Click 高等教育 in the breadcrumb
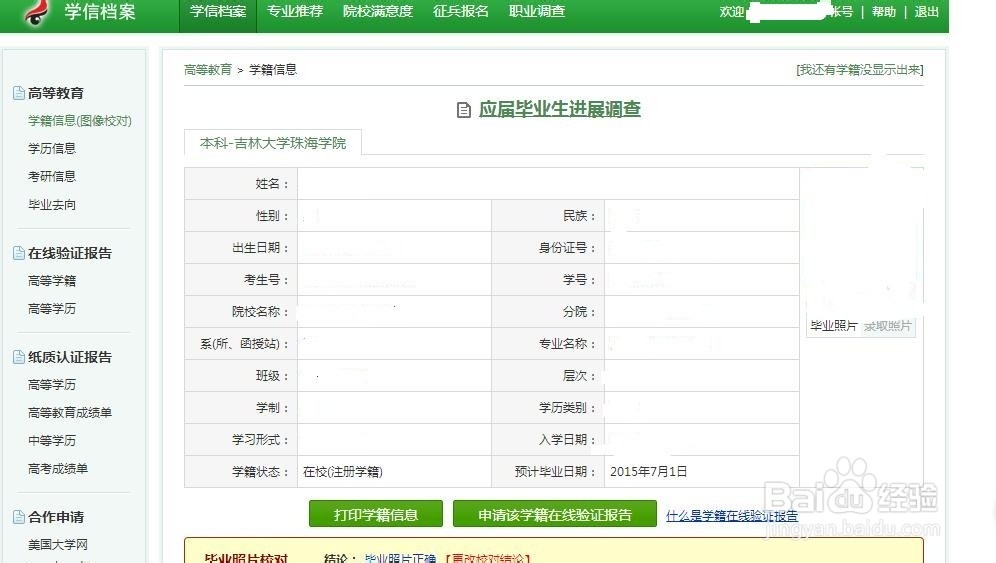This screenshot has height=563, width=996. (x=208, y=70)
